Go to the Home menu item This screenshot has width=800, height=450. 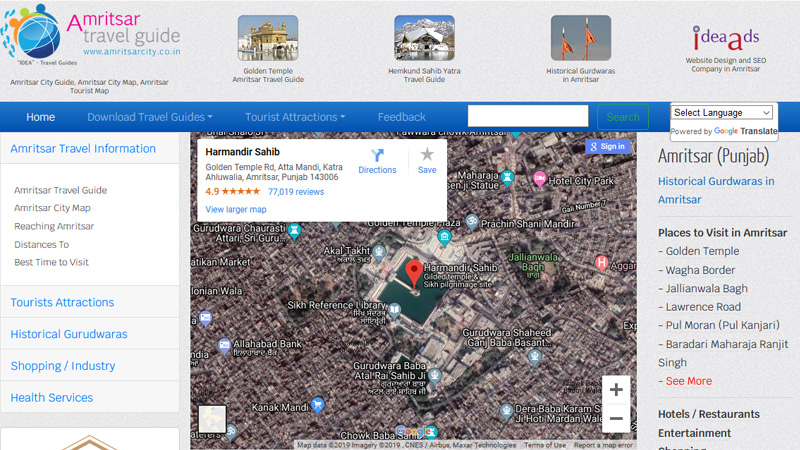(40, 117)
